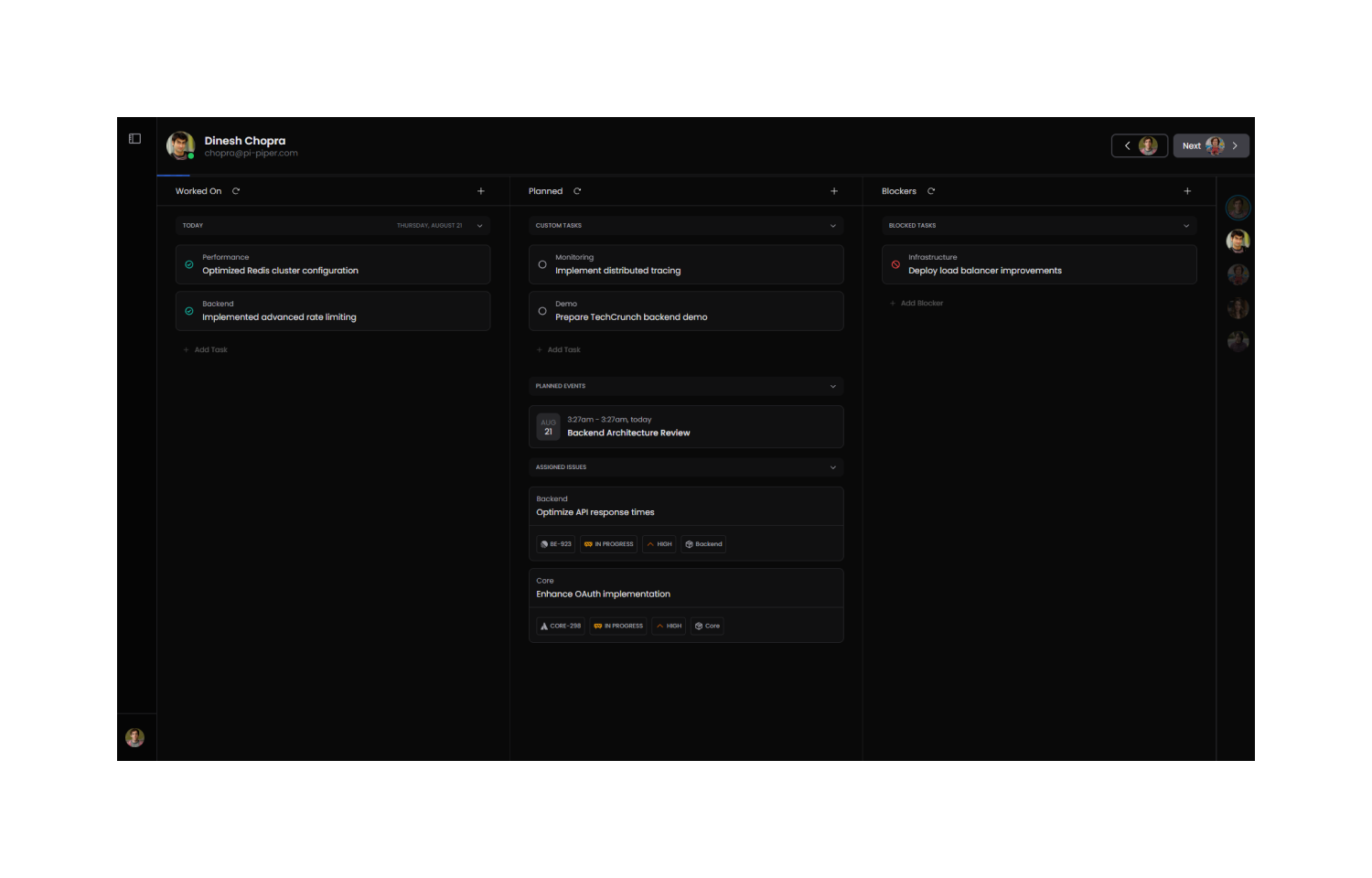1372x878 pixels.
Task: Select the Optimized Redis cluster configuration text
Action: [281, 271]
